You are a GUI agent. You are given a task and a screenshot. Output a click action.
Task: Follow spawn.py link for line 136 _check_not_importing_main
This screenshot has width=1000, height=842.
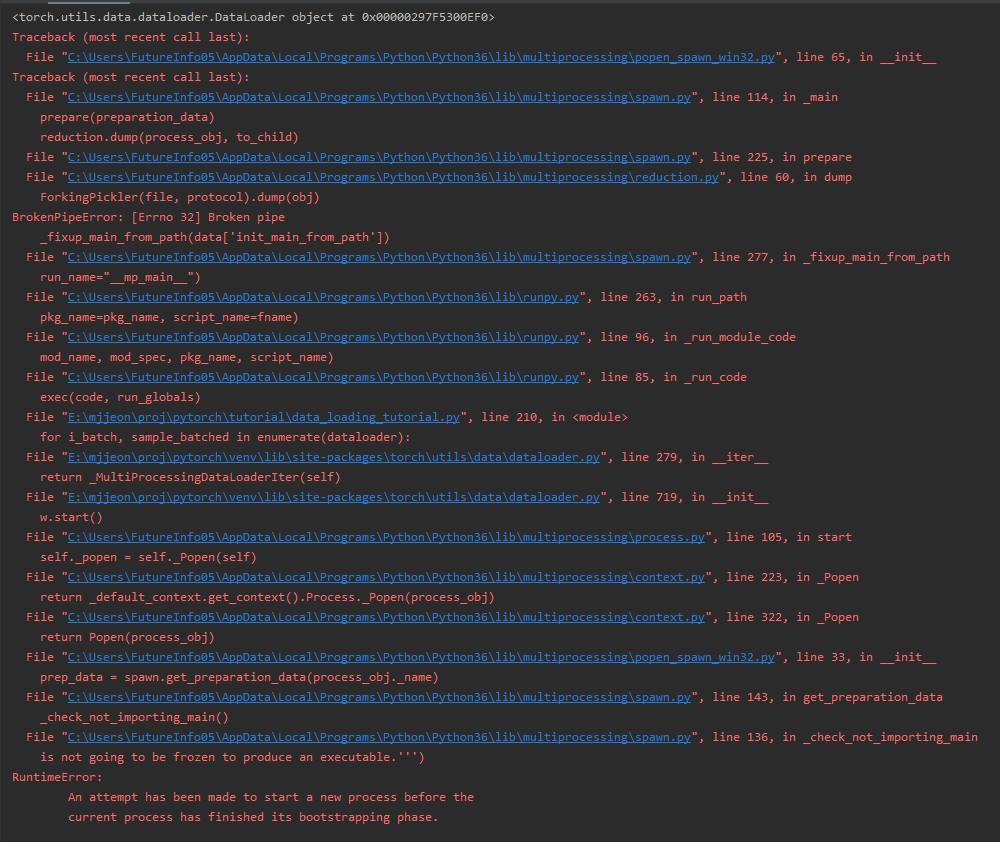(x=379, y=737)
